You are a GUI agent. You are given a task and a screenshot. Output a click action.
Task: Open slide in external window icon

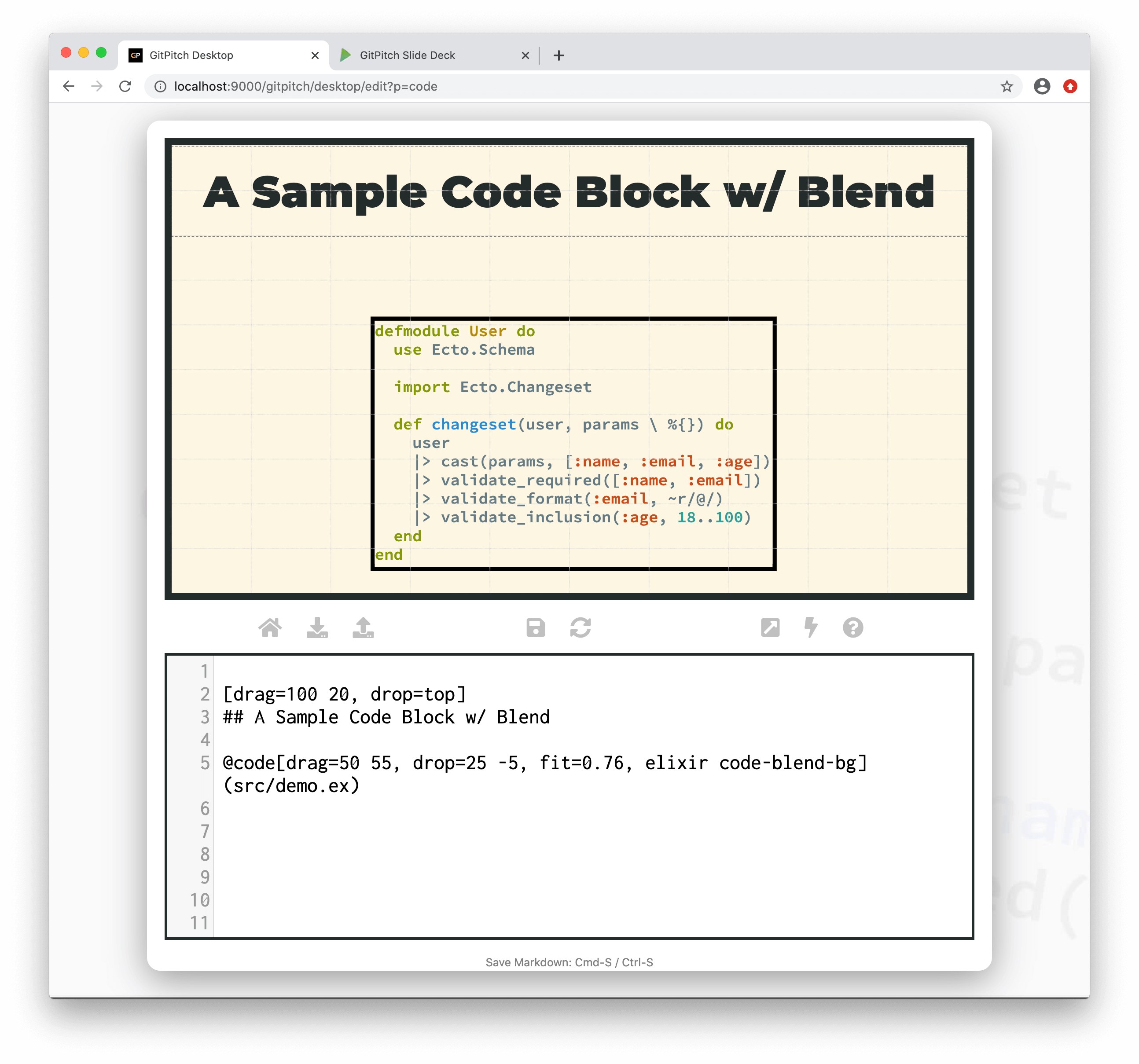770,627
